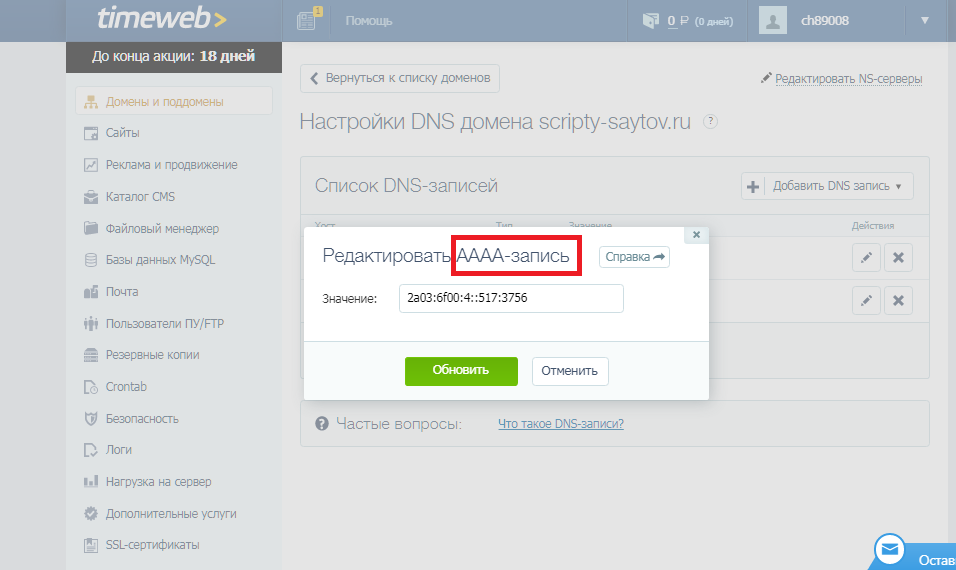
Task: Open Логи section
Action: click(119, 450)
